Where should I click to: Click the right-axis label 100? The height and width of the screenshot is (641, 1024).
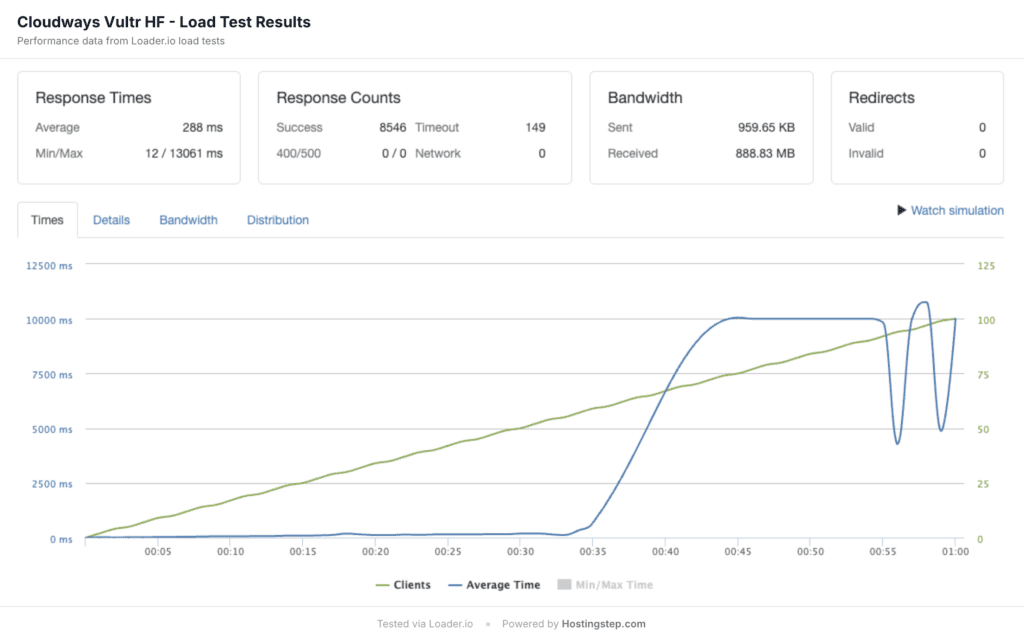[986, 320]
